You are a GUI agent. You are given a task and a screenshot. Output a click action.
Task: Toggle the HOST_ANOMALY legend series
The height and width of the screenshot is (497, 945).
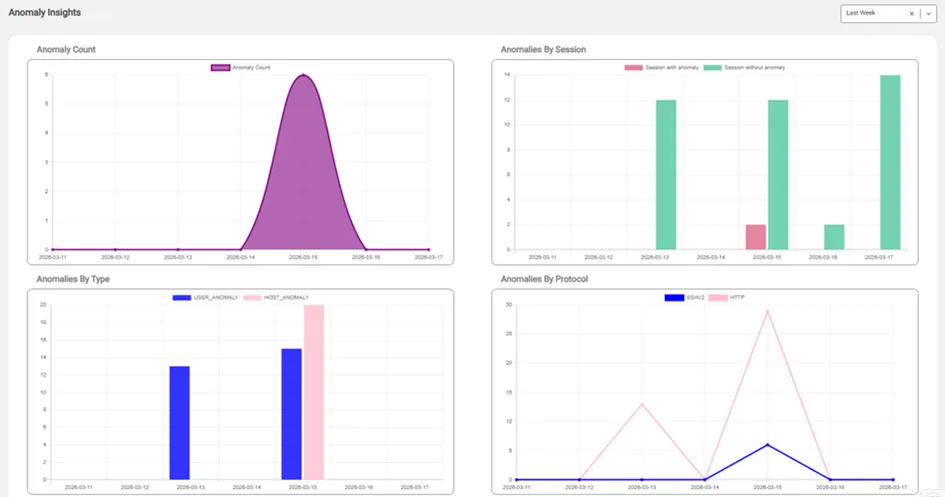click(276, 298)
